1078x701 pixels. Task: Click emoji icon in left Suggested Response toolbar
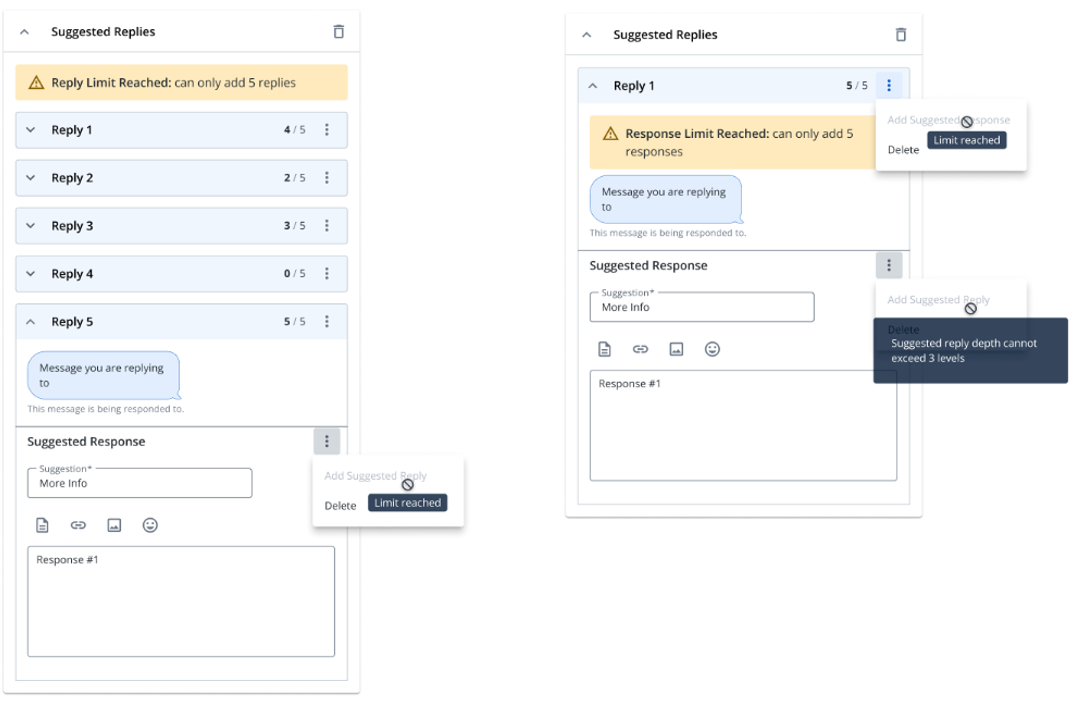[150, 525]
